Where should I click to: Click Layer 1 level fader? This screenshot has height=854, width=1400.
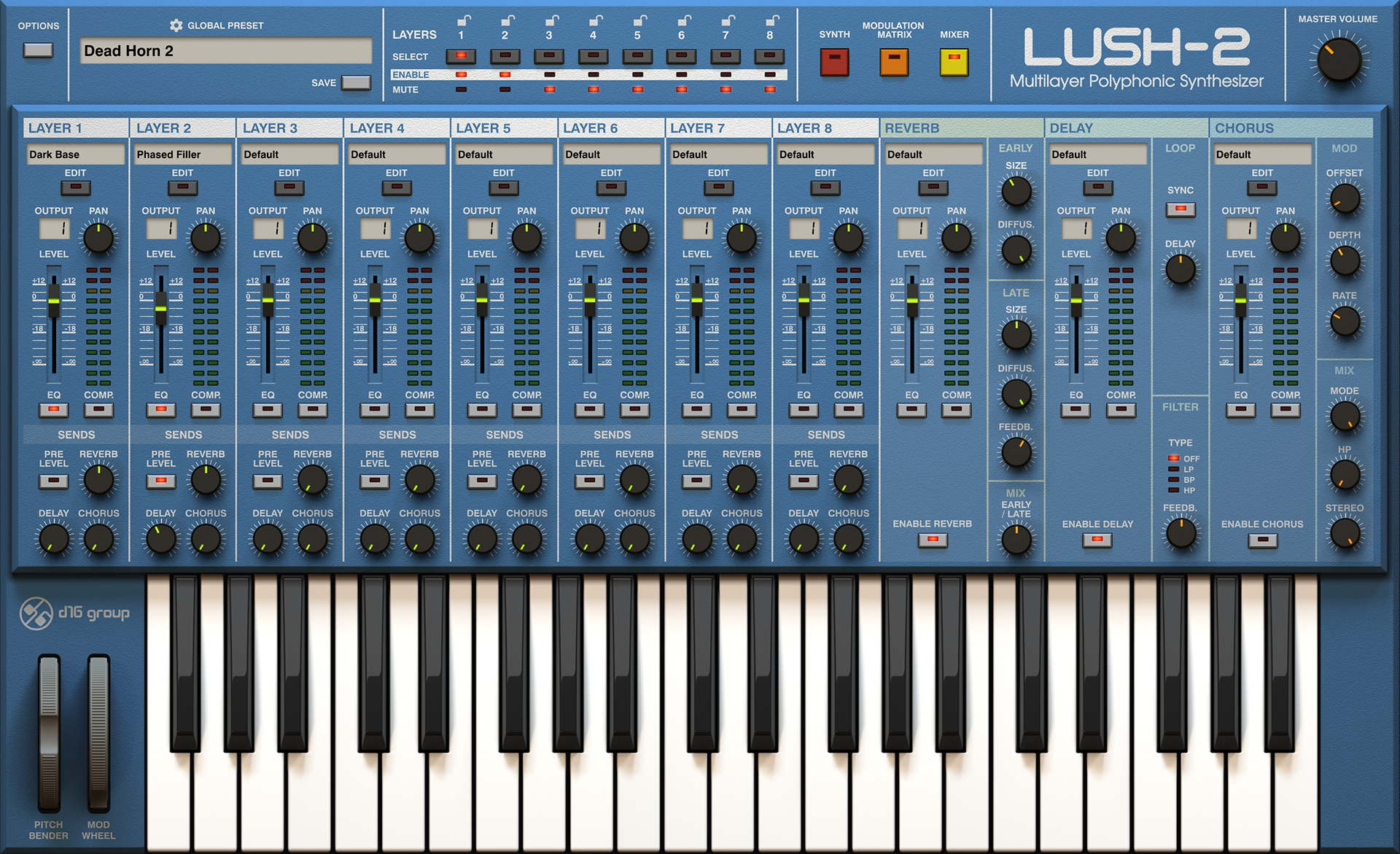click(x=54, y=300)
